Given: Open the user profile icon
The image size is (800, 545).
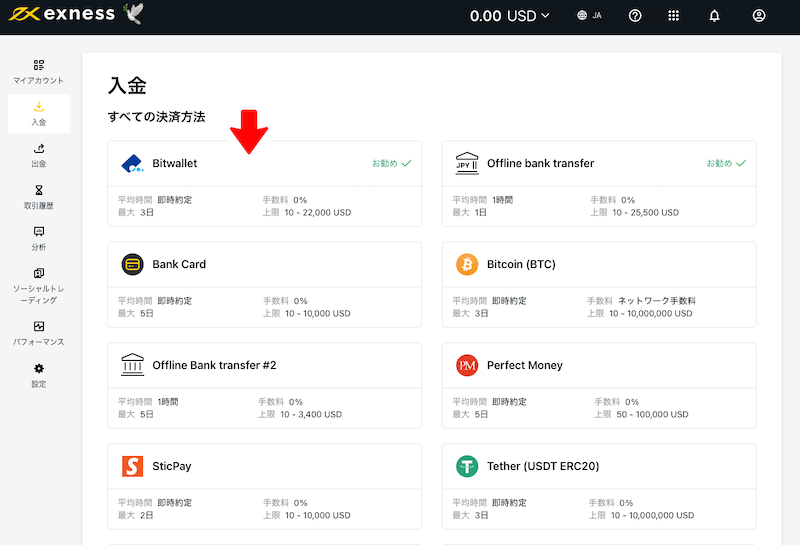Looking at the screenshot, I should [x=759, y=16].
